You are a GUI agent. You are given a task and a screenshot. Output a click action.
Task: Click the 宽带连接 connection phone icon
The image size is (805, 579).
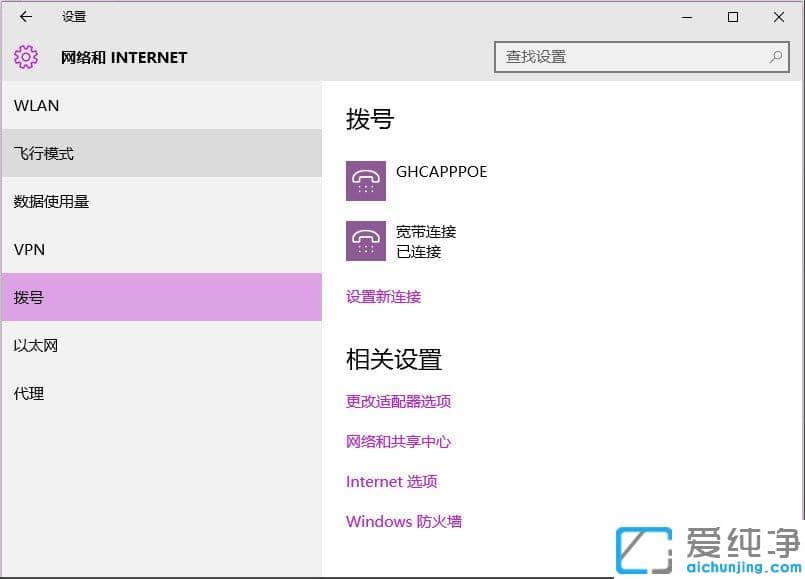click(x=366, y=241)
